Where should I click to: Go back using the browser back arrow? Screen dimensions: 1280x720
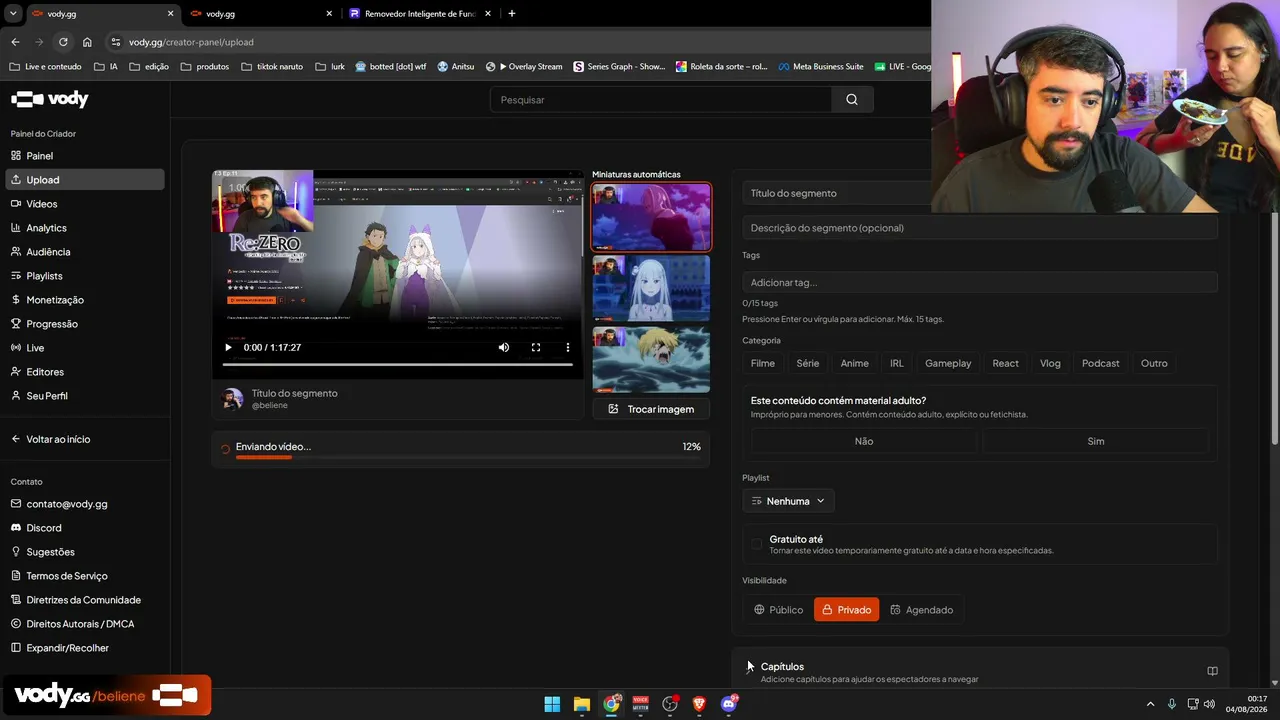tap(15, 42)
